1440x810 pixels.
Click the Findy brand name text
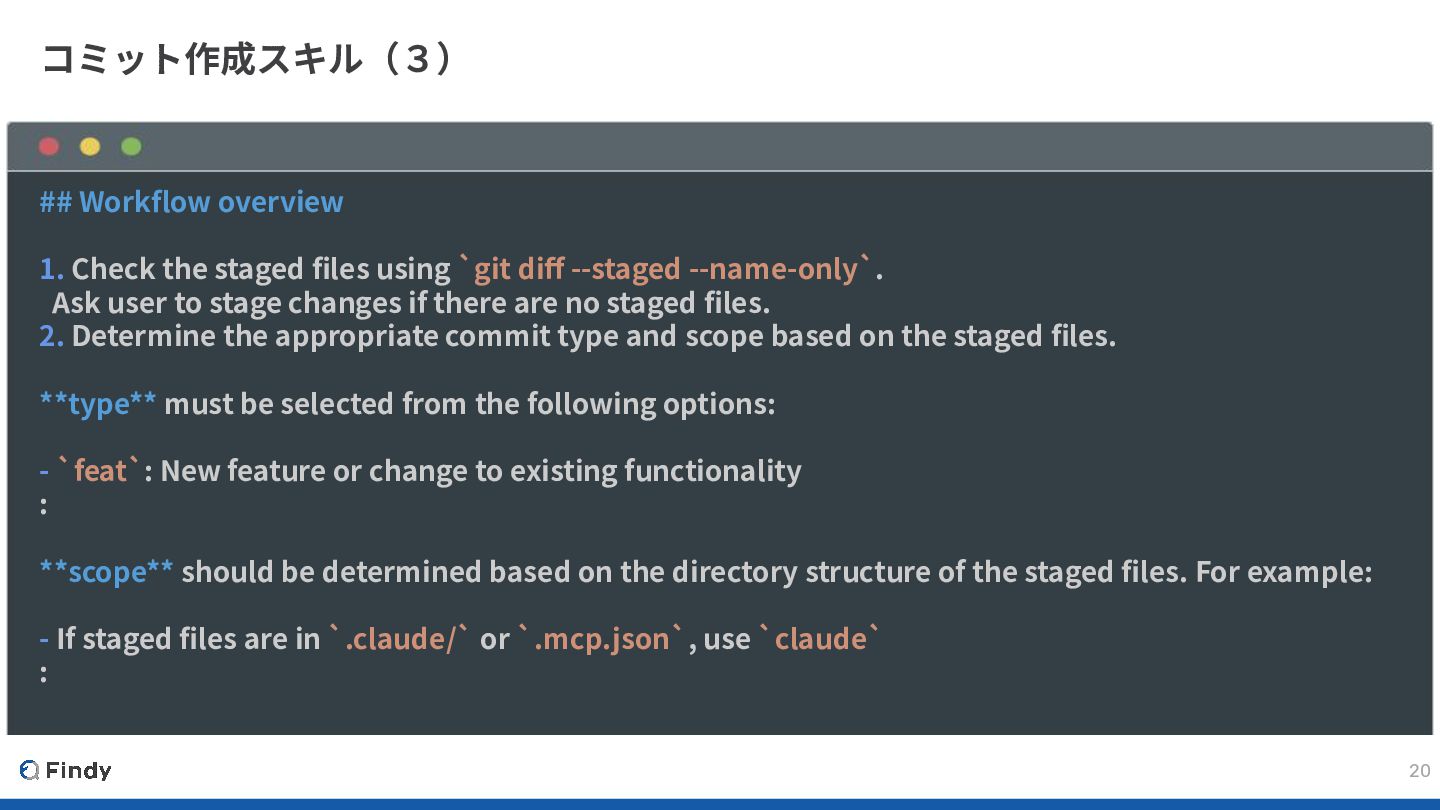pyautogui.click(x=78, y=770)
